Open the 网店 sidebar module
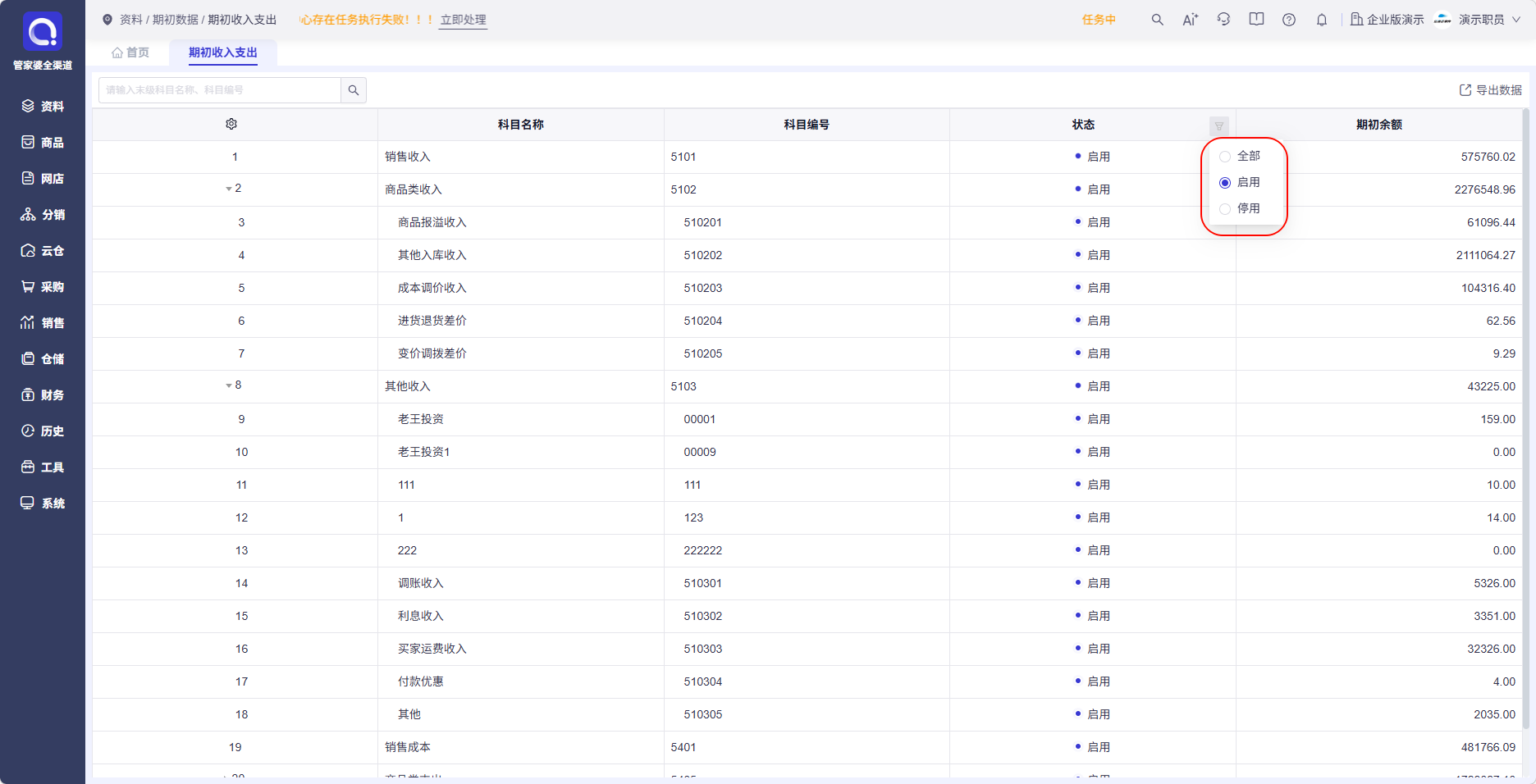This screenshot has height=784, width=1536. [x=43, y=179]
